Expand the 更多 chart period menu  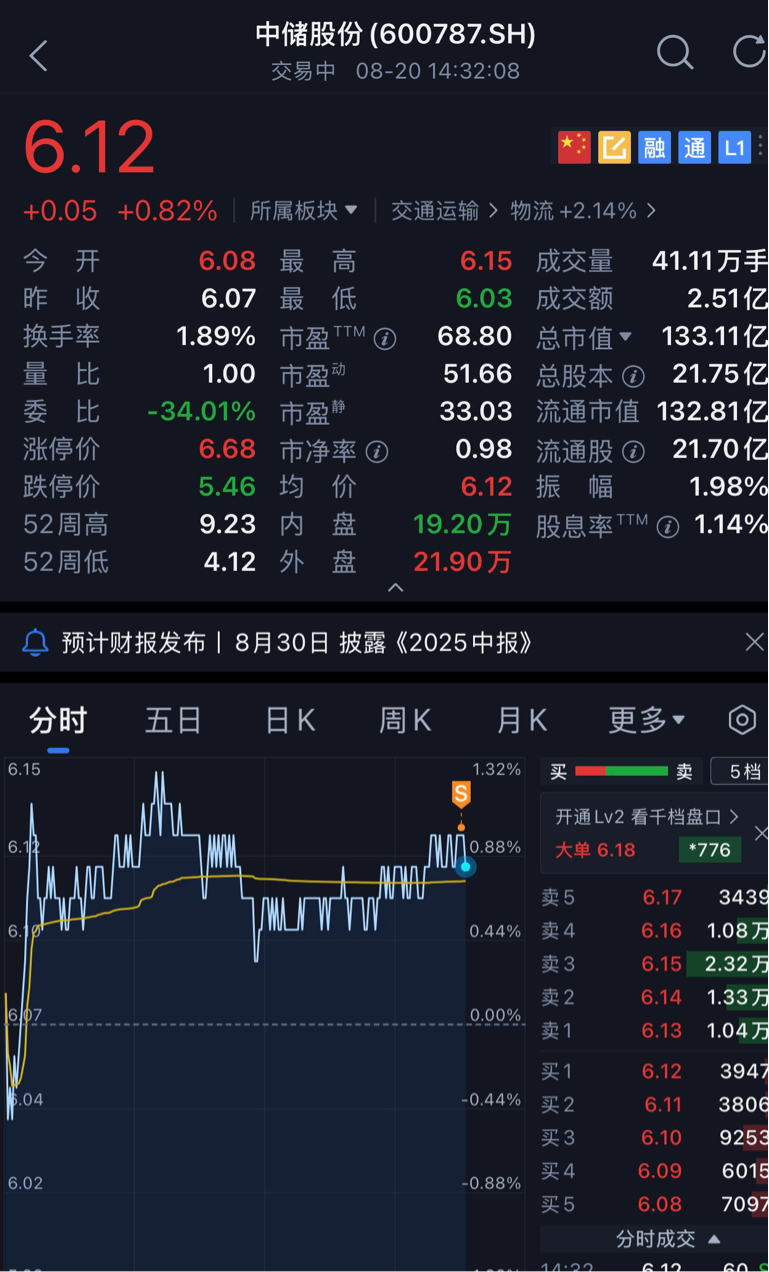tap(647, 720)
